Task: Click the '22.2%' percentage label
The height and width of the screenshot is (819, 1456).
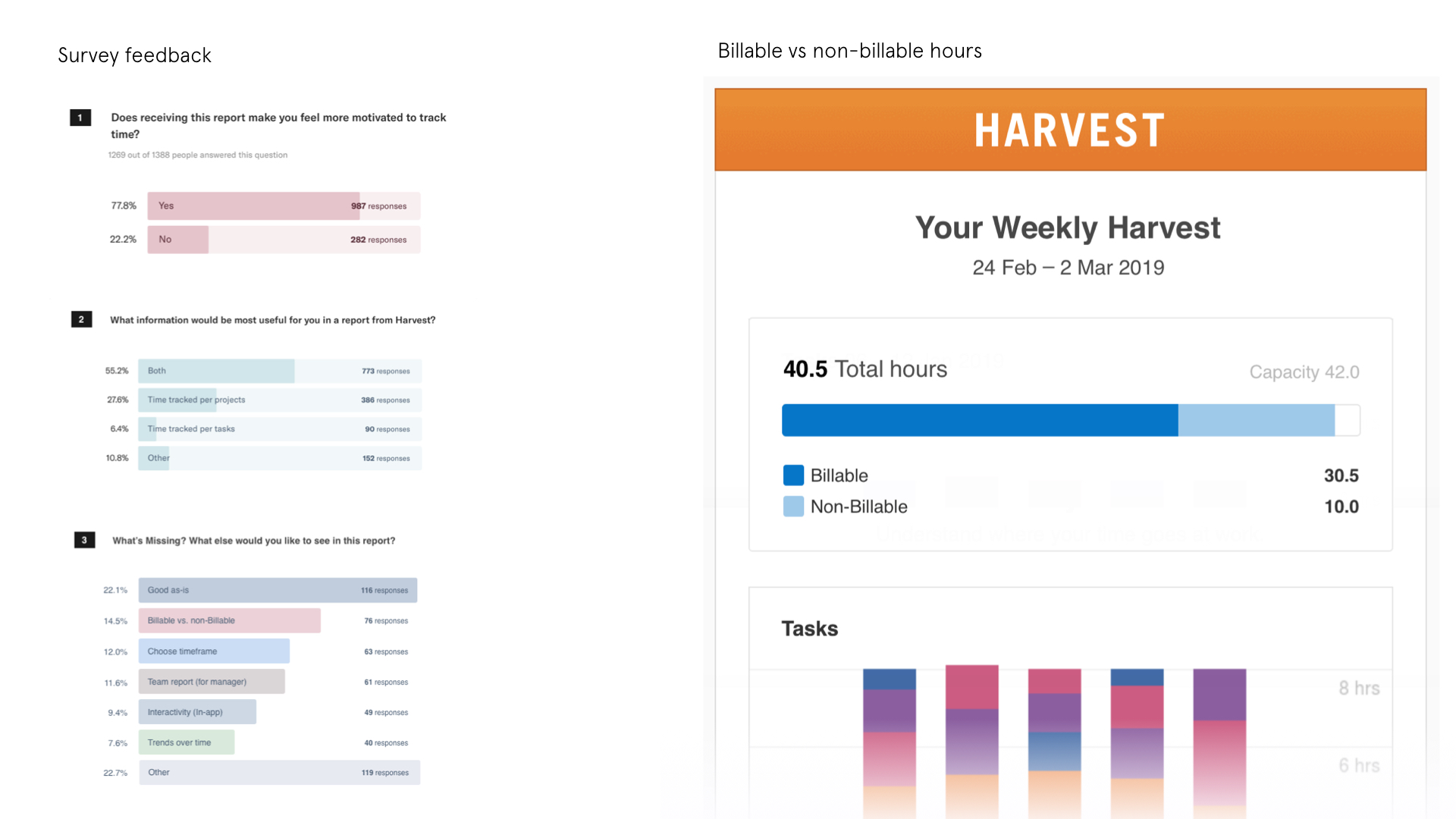Action: tap(123, 240)
